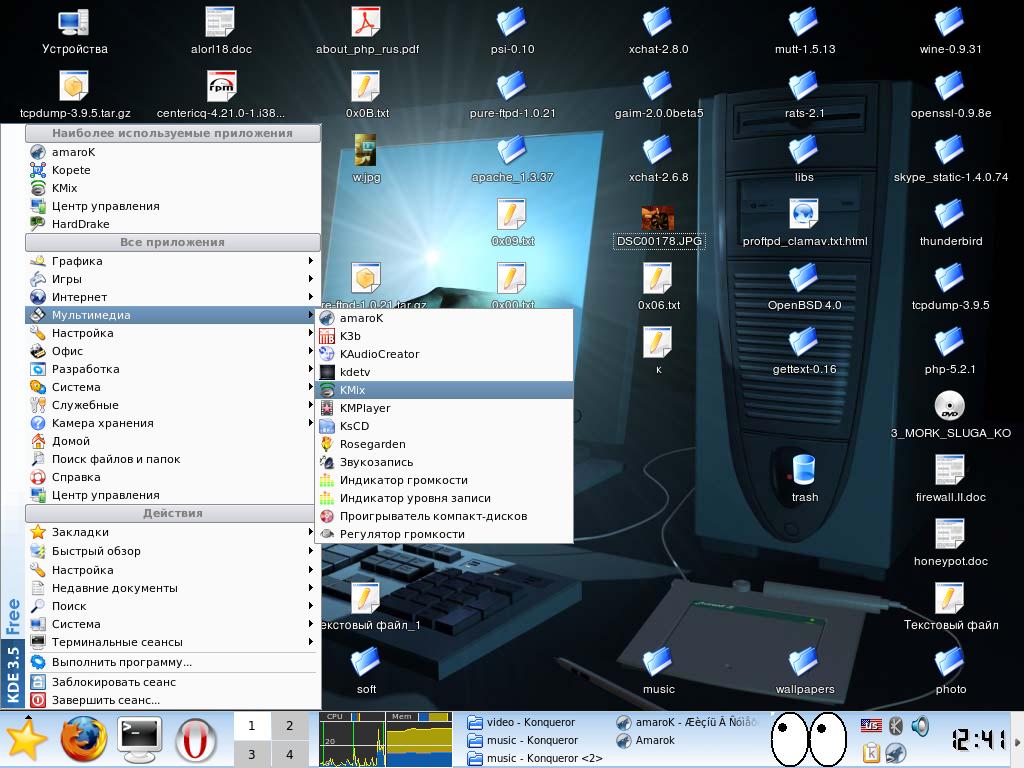Select the 0x0B.txt text file
1024x768 pixels.
coord(367,95)
